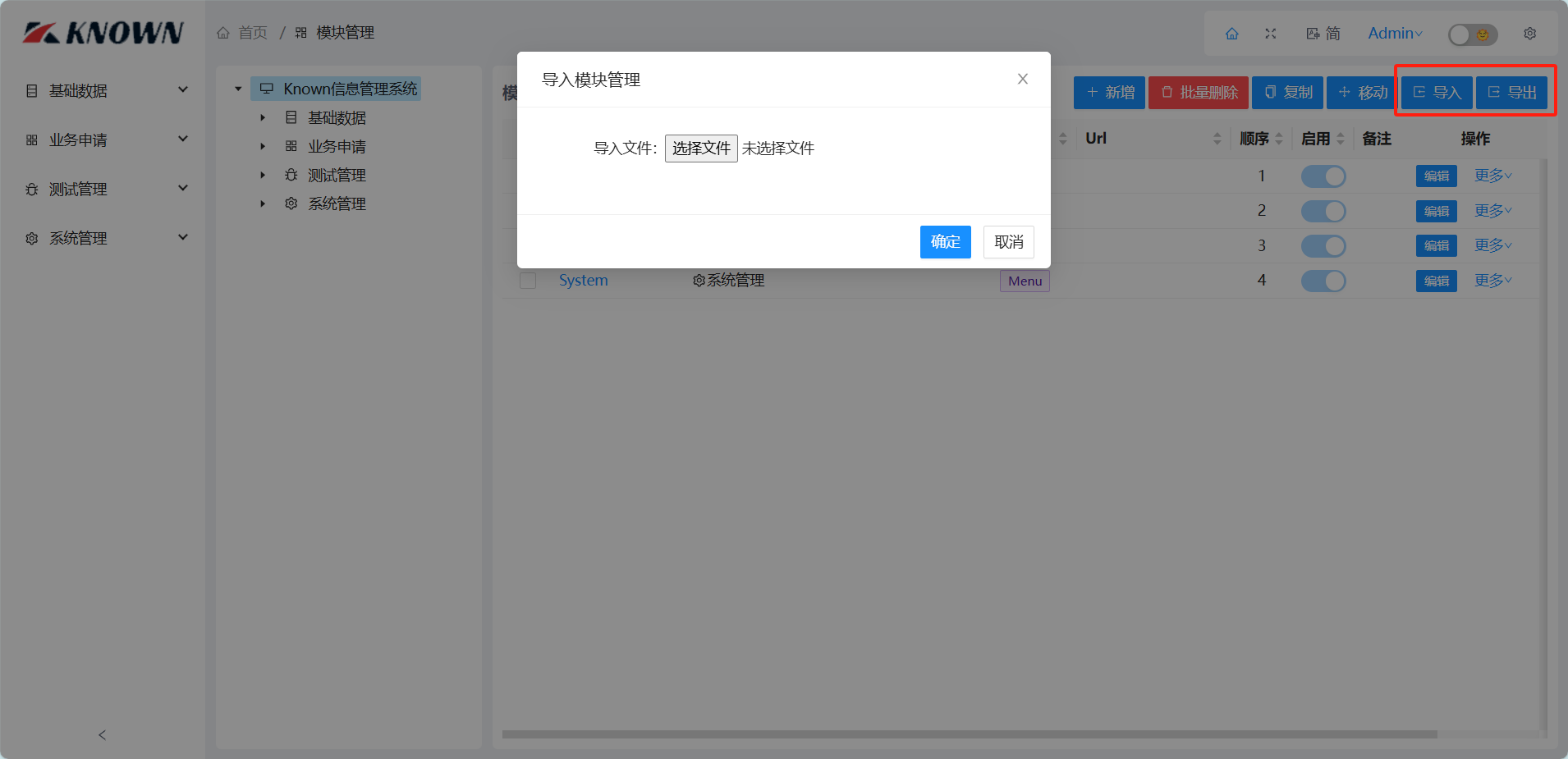Click the tree grid icon next to 业务申请
Image resolution: width=1568 pixels, height=759 pixels.
(291, 147)
